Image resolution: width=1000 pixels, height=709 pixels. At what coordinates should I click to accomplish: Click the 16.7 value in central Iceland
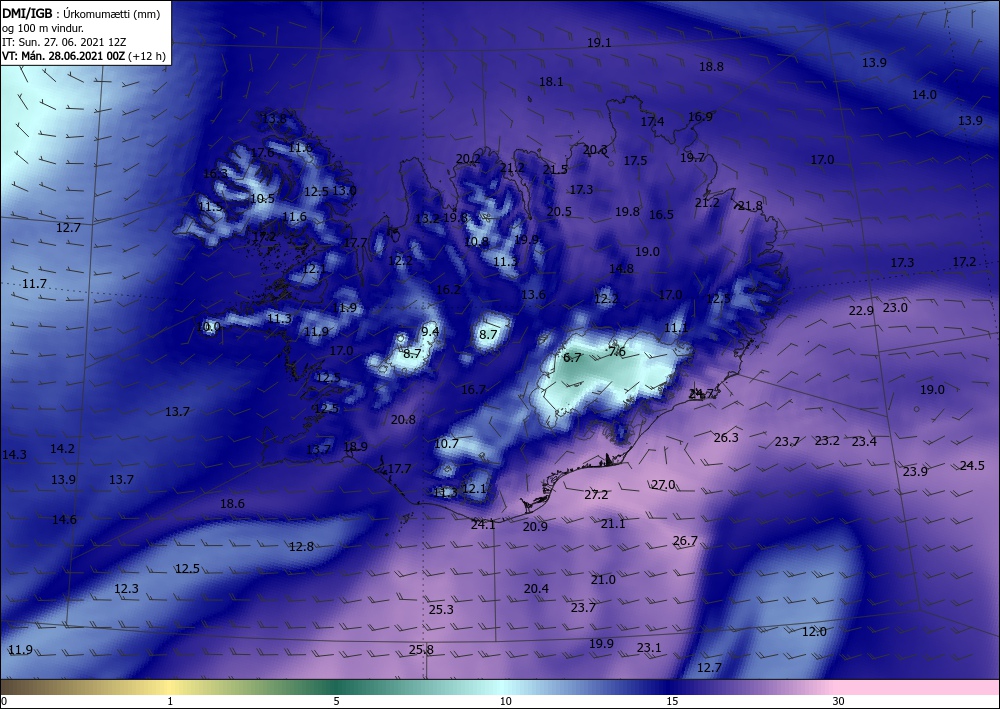coord(473,389)
